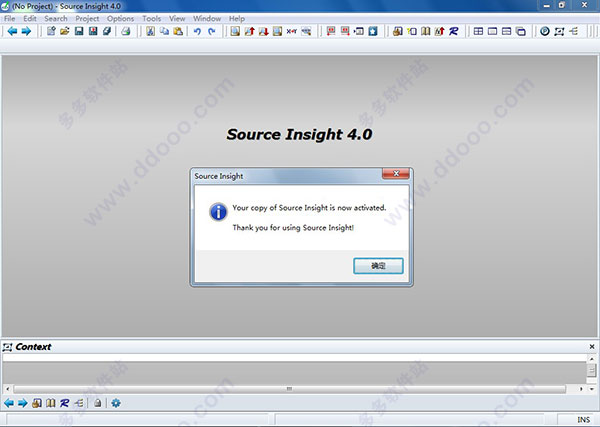
Task: Click Lookup References R icon in main toolbar
Action: [x=453, y=31]
